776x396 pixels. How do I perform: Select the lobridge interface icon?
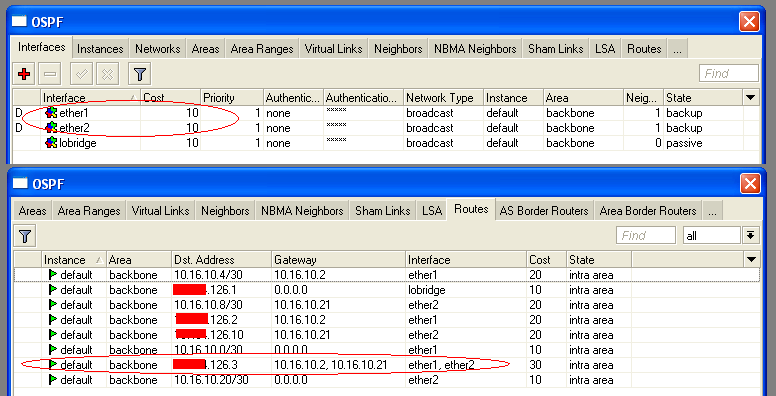click(x=51, y=143)
